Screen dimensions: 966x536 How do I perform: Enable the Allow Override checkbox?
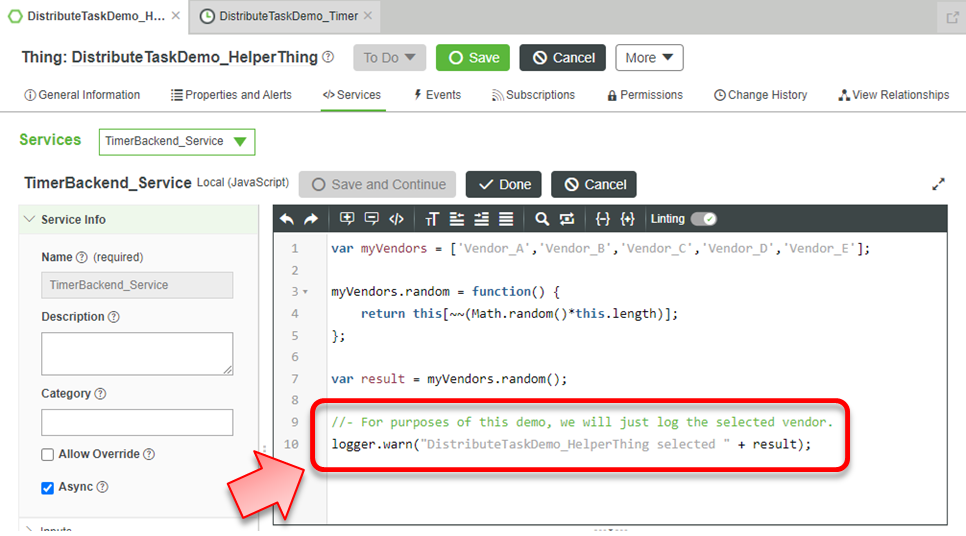(x=47, y=455)
